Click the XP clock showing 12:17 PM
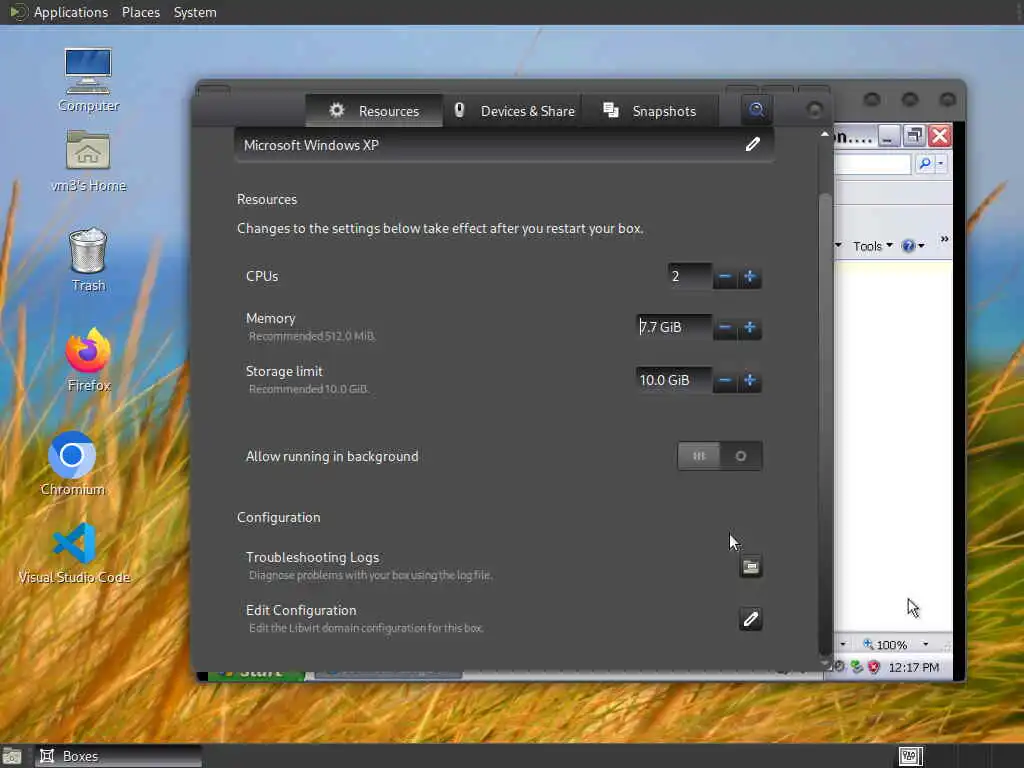Screen dimensions: 1024x768 (x=914, y=667)
